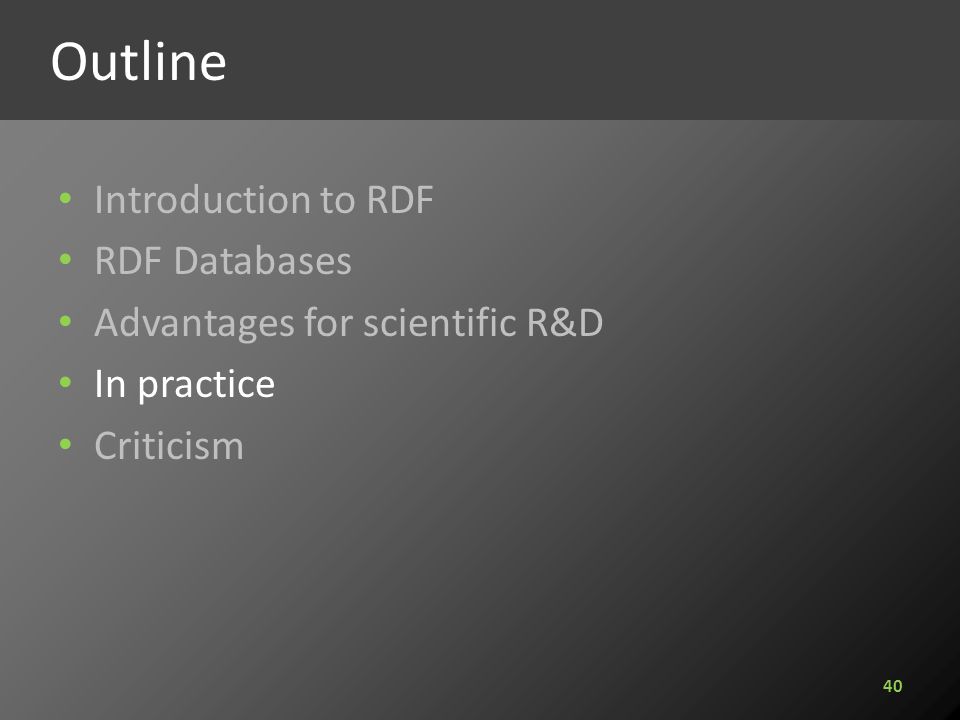Screen dimensions: 960x720
Task: Click the word "scientific" in third bullet
Action: point(440,322)
